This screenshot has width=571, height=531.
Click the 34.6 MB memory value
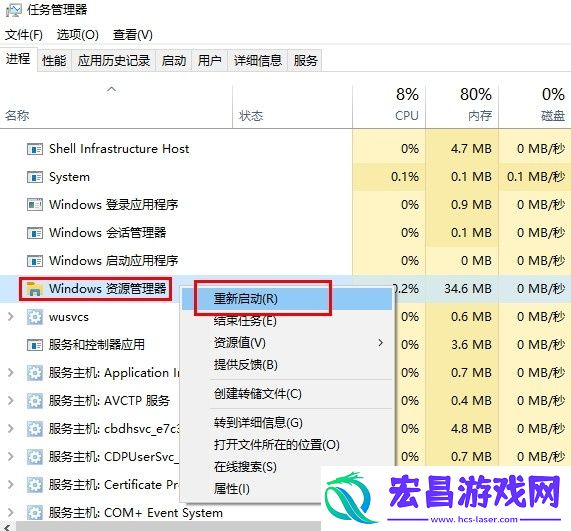pyautogui.click(x=468, y=289)
